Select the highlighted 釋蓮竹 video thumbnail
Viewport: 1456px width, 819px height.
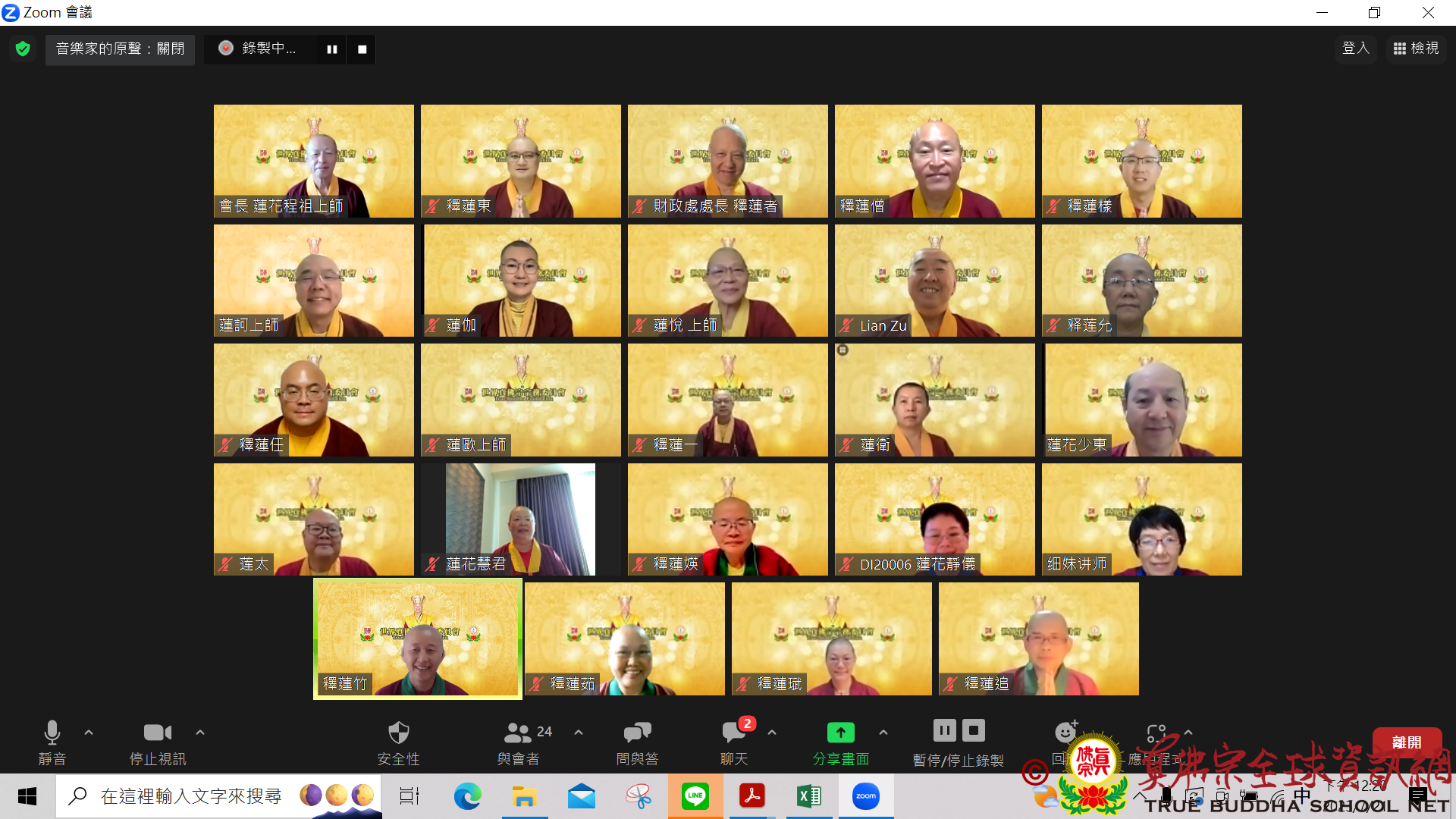coord(418,639)
